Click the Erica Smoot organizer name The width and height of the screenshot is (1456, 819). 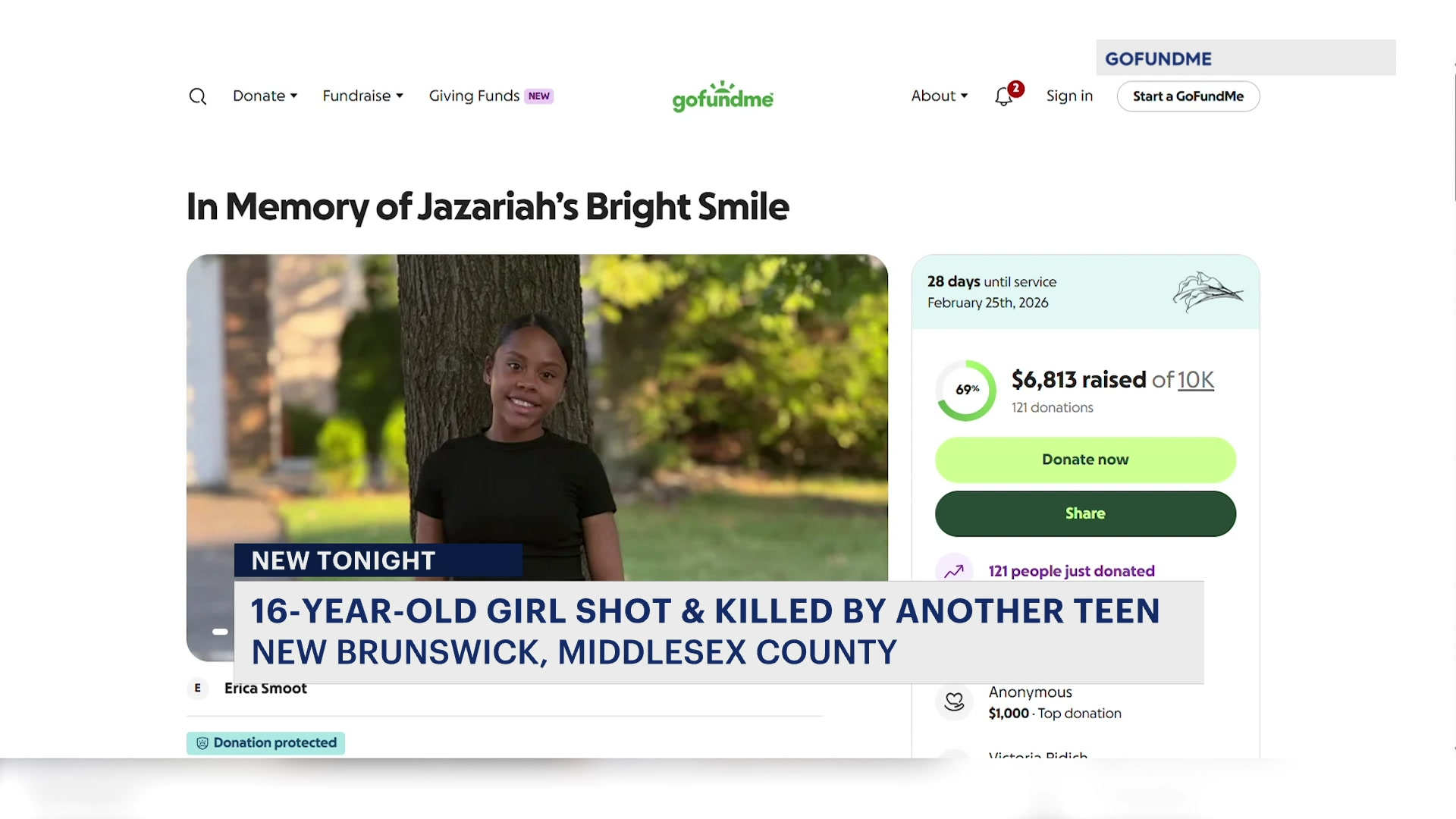(x=265, y=689)
